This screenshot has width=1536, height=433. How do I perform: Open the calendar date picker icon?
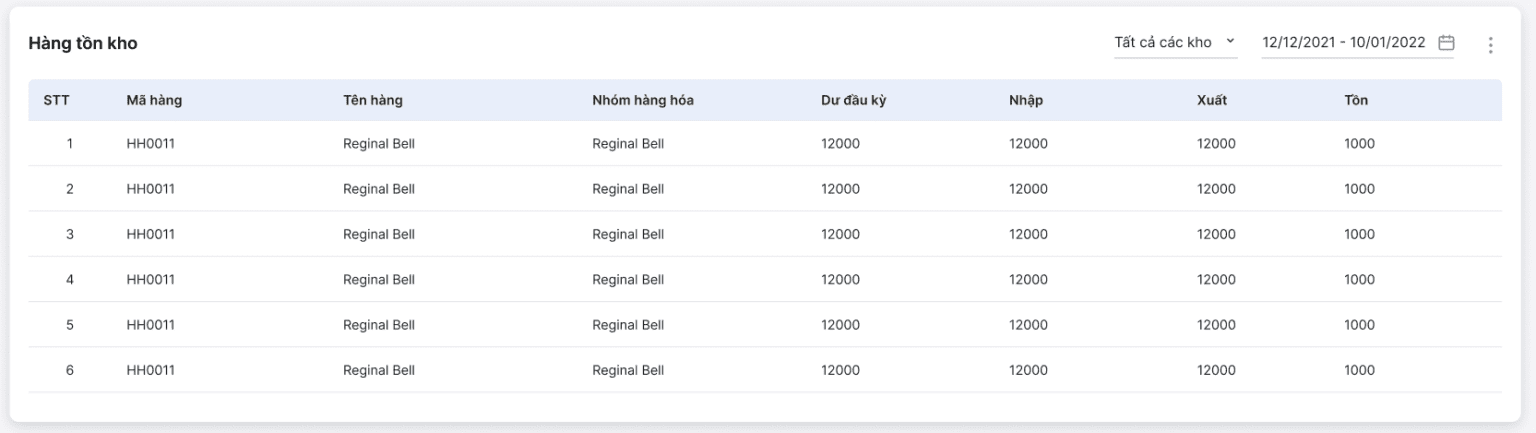click(1446, 43)
